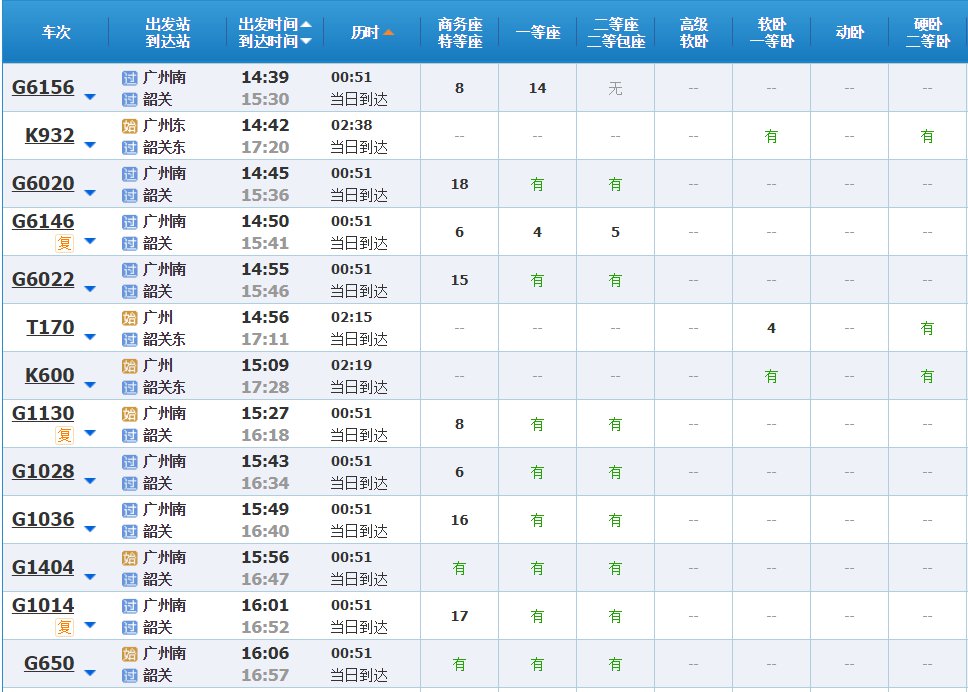
Task: Open train G6020 link
Action: 43,184
